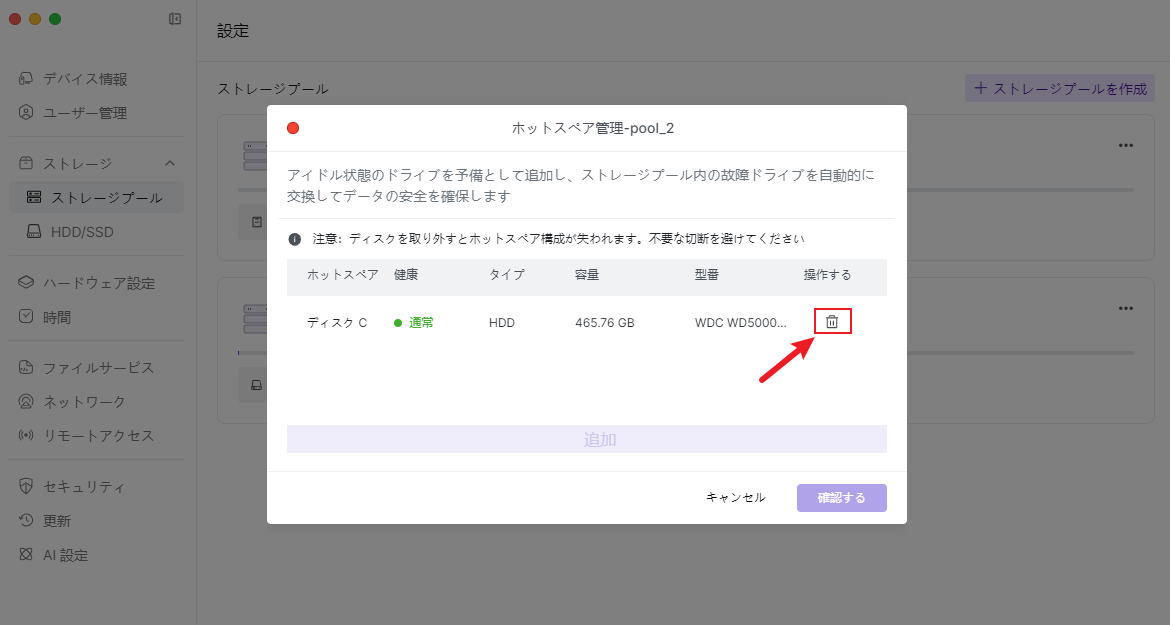
Task: Open ネットワーク settings
Action: pyautogui.click(x=84, y=402)
